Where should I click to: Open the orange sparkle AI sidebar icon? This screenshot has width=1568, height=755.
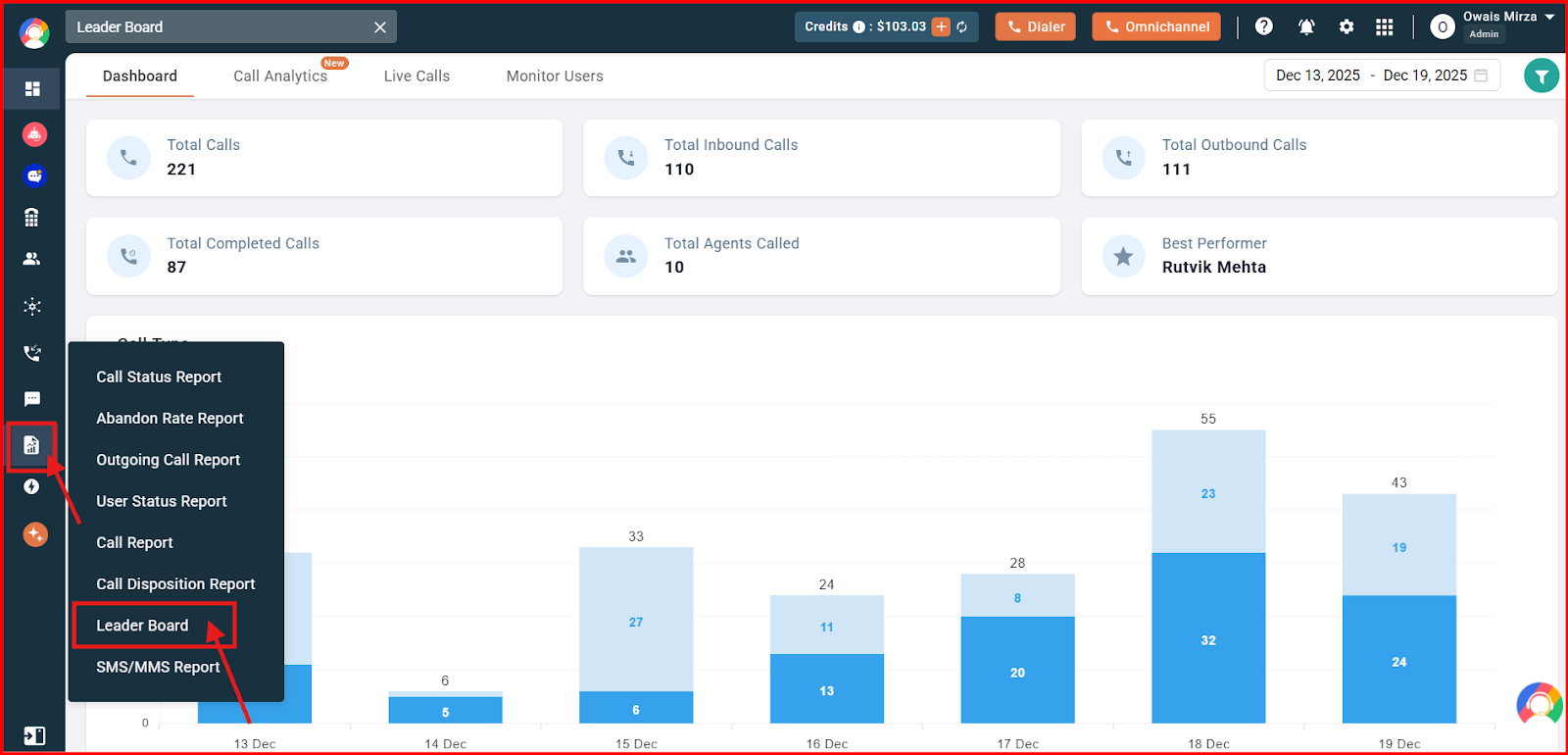[x=35, y=534]
